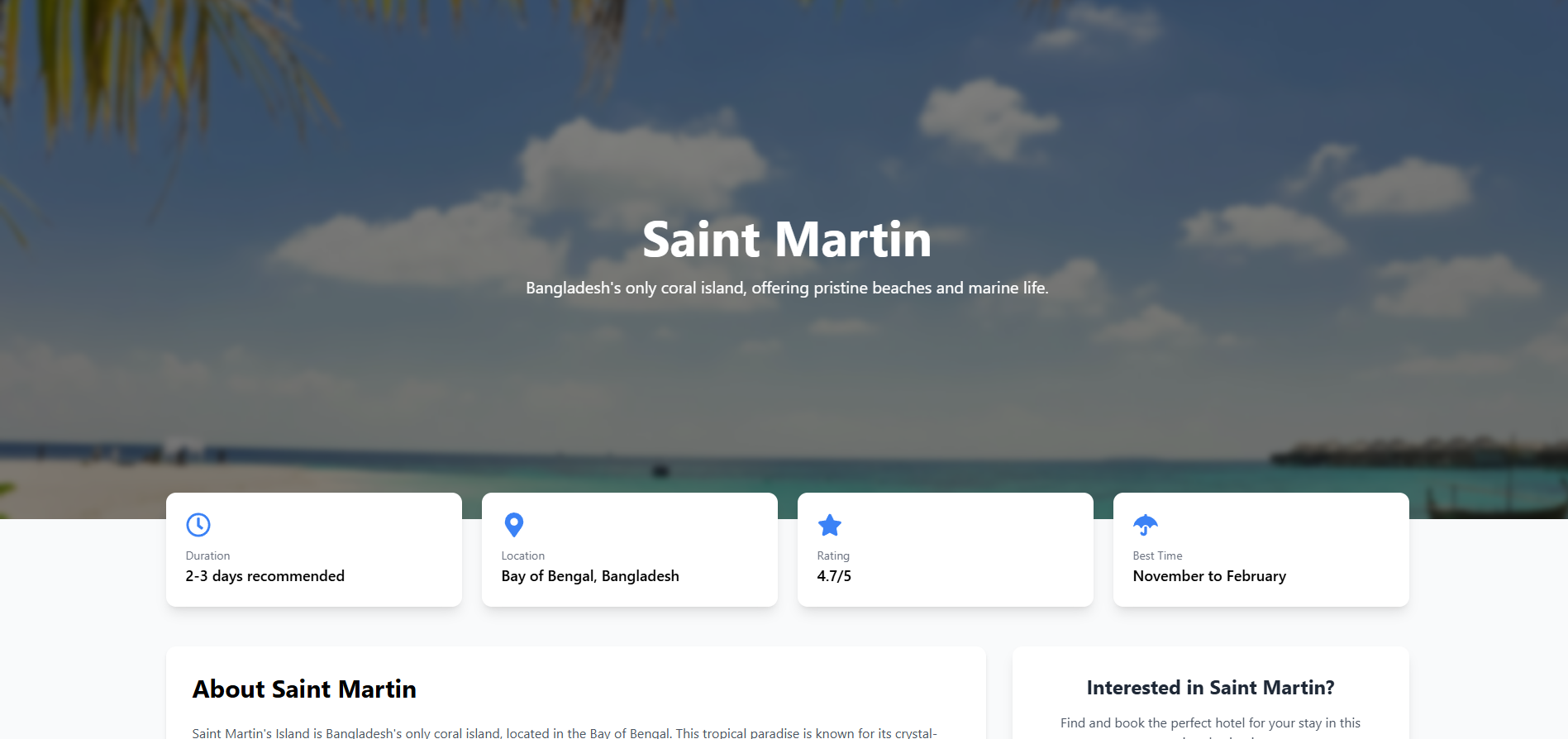1568x739 pixels.
Task: Open the Duration info card
Action: pyautogui.click(x=314, y=550)
